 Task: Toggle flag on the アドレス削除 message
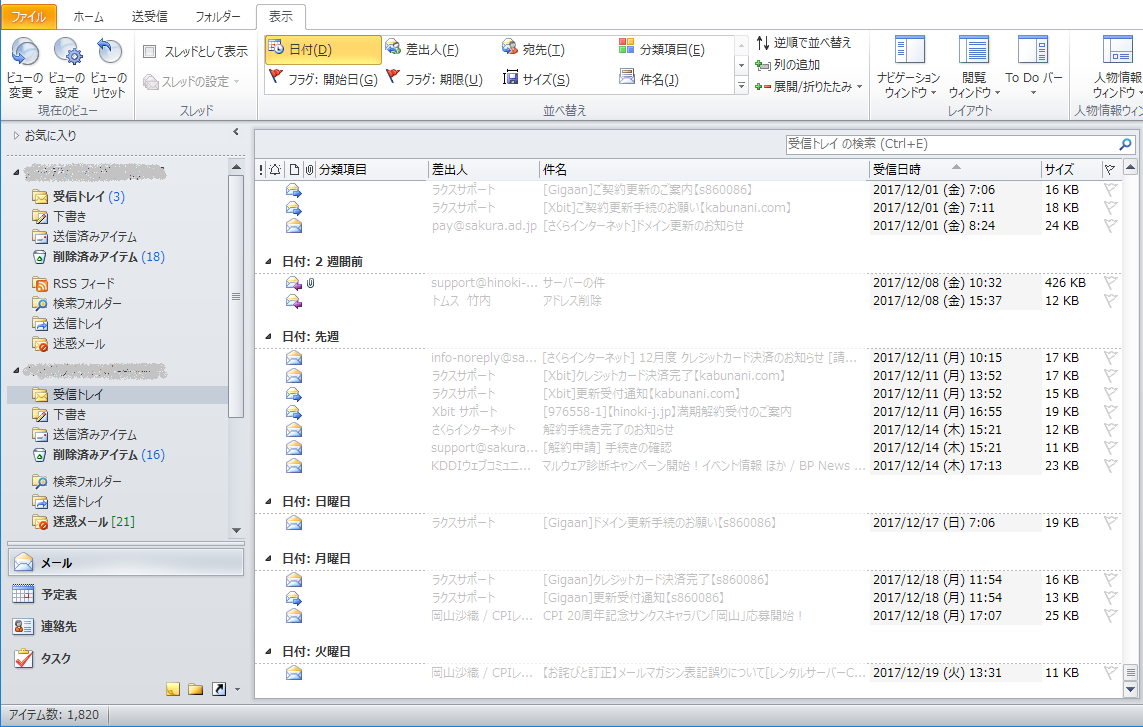pyautogui.click(x=1109, y=301)
